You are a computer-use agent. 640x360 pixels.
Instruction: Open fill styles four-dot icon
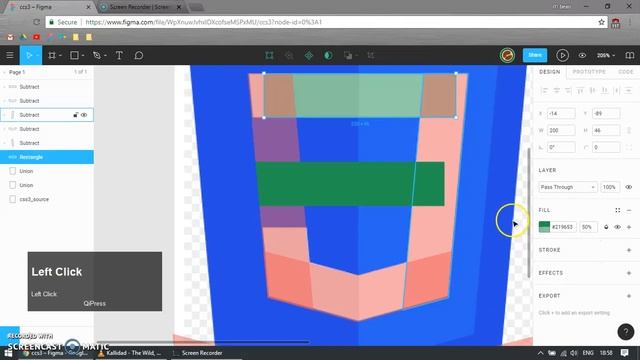pos(618,210)
